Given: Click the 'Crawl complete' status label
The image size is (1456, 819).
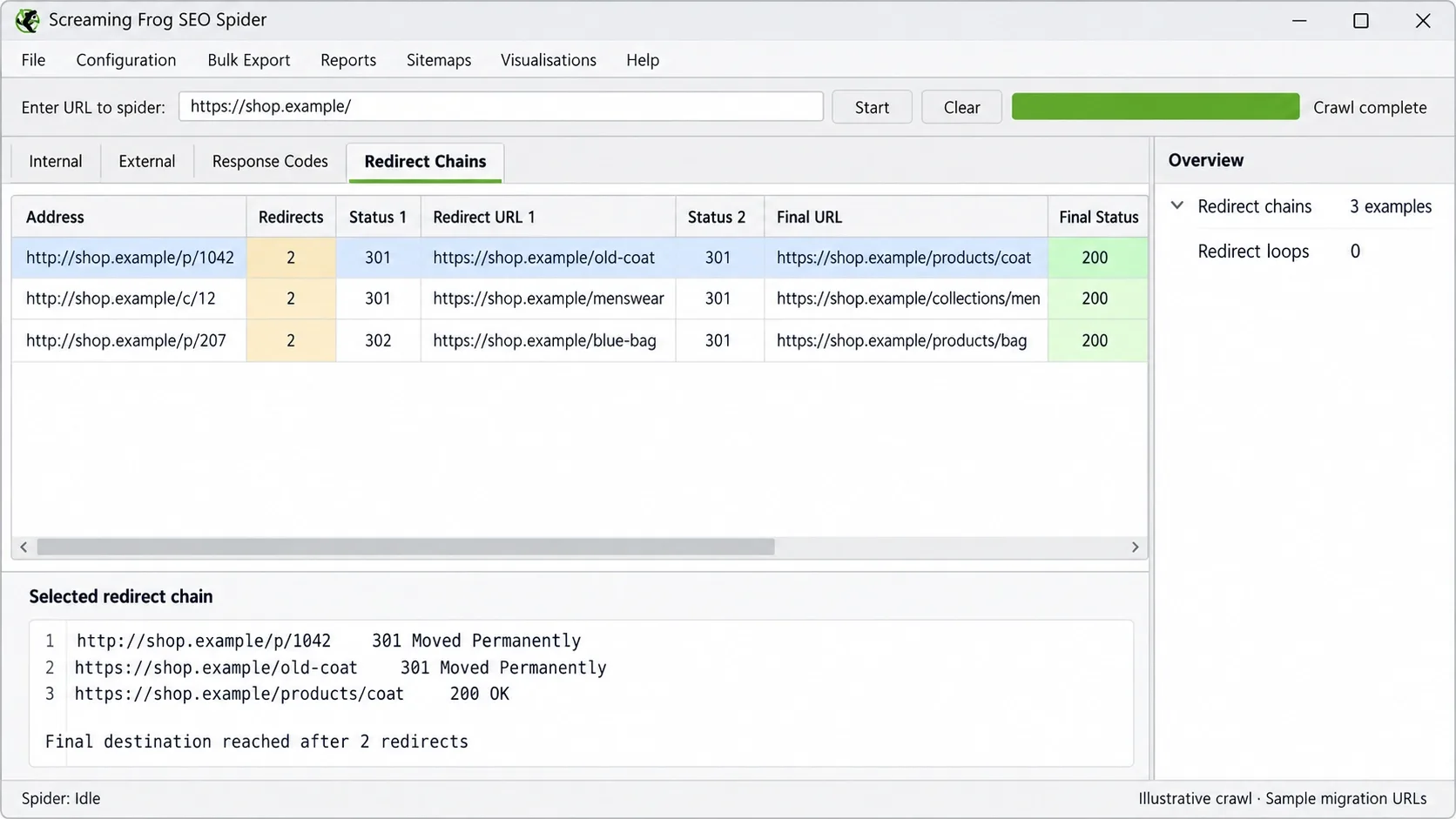Looking at the screenshot, I should point(1370,107).
